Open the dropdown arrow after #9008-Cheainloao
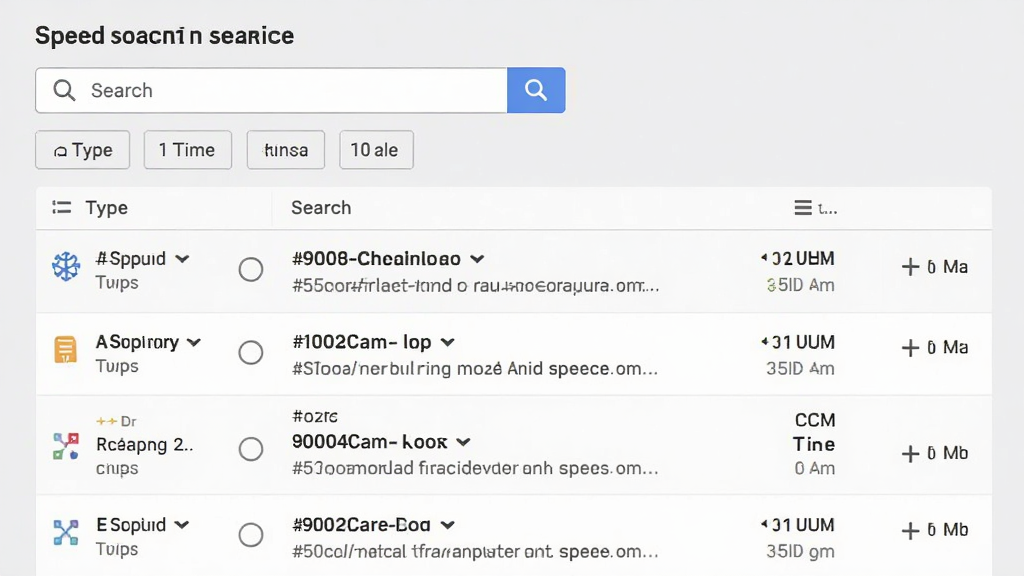The image size is (1024, 576). click(x=477, y=259)
